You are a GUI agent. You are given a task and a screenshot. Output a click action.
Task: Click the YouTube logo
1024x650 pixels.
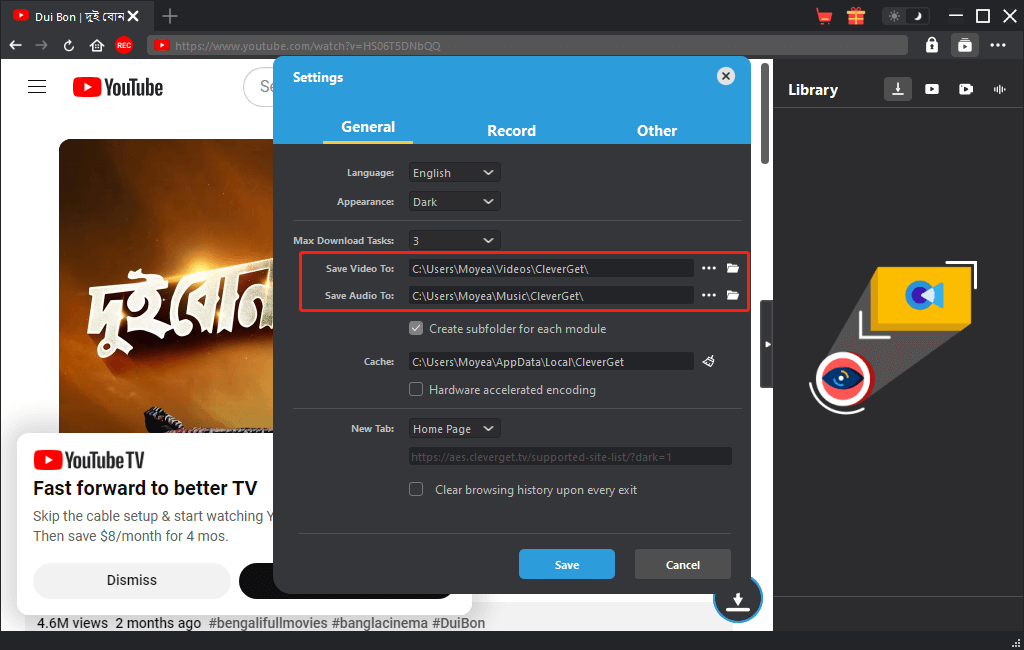pyautogui.click(x=118, y=87)
